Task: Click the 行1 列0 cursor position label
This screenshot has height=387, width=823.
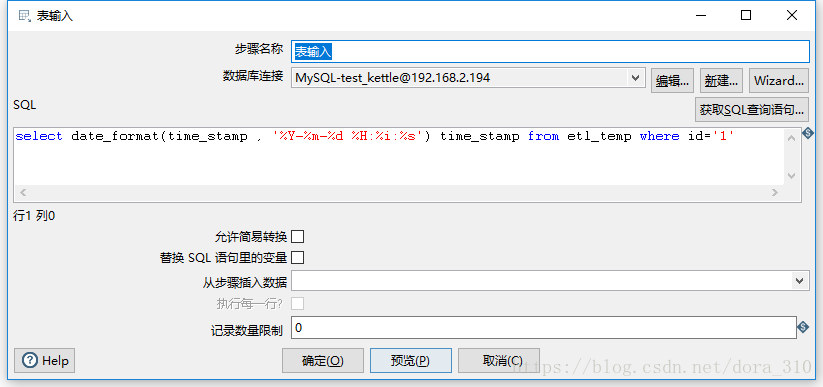Action: pos(34,216)
